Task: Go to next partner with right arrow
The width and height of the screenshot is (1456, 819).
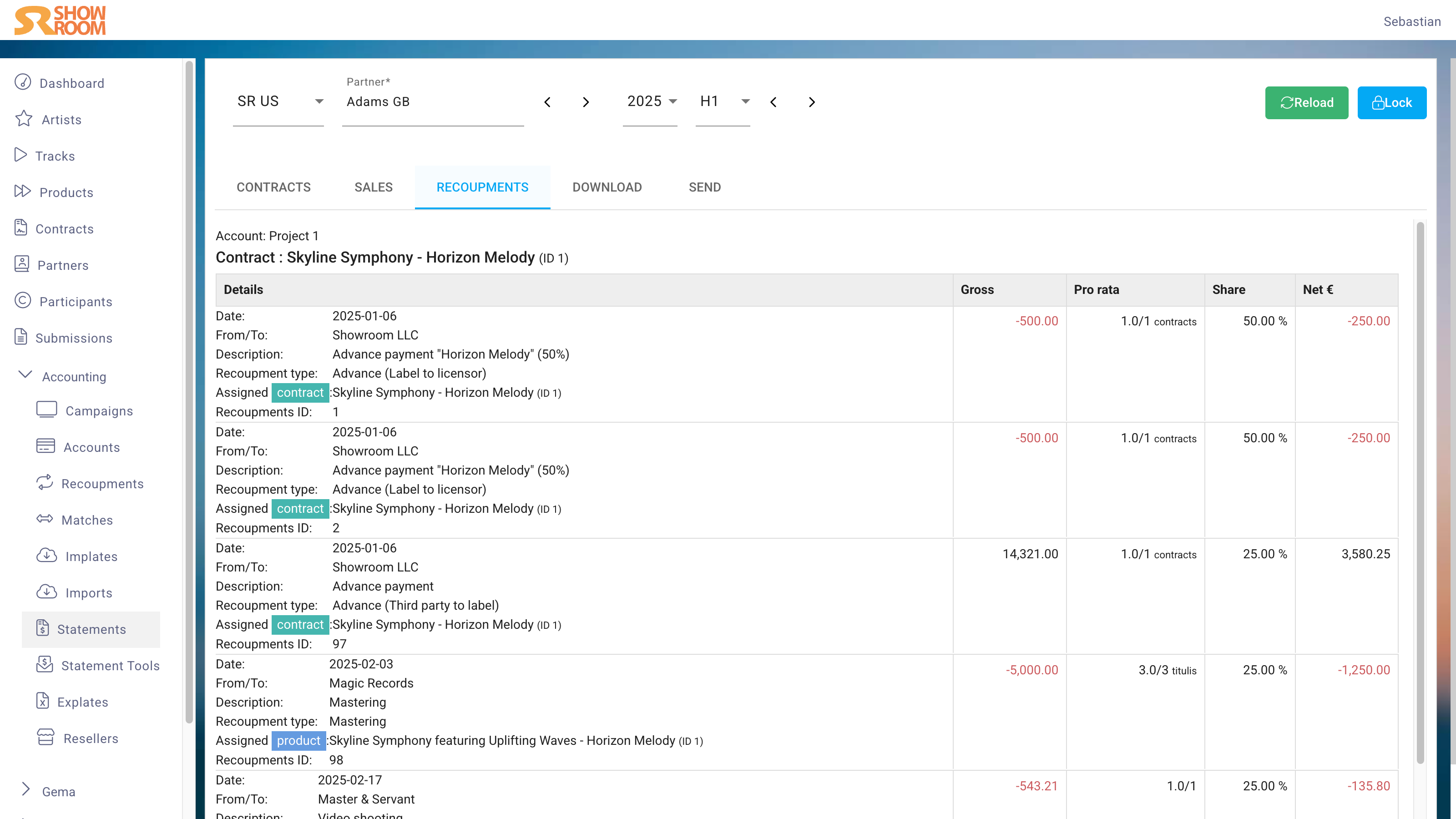Action: tap(586, 102)
